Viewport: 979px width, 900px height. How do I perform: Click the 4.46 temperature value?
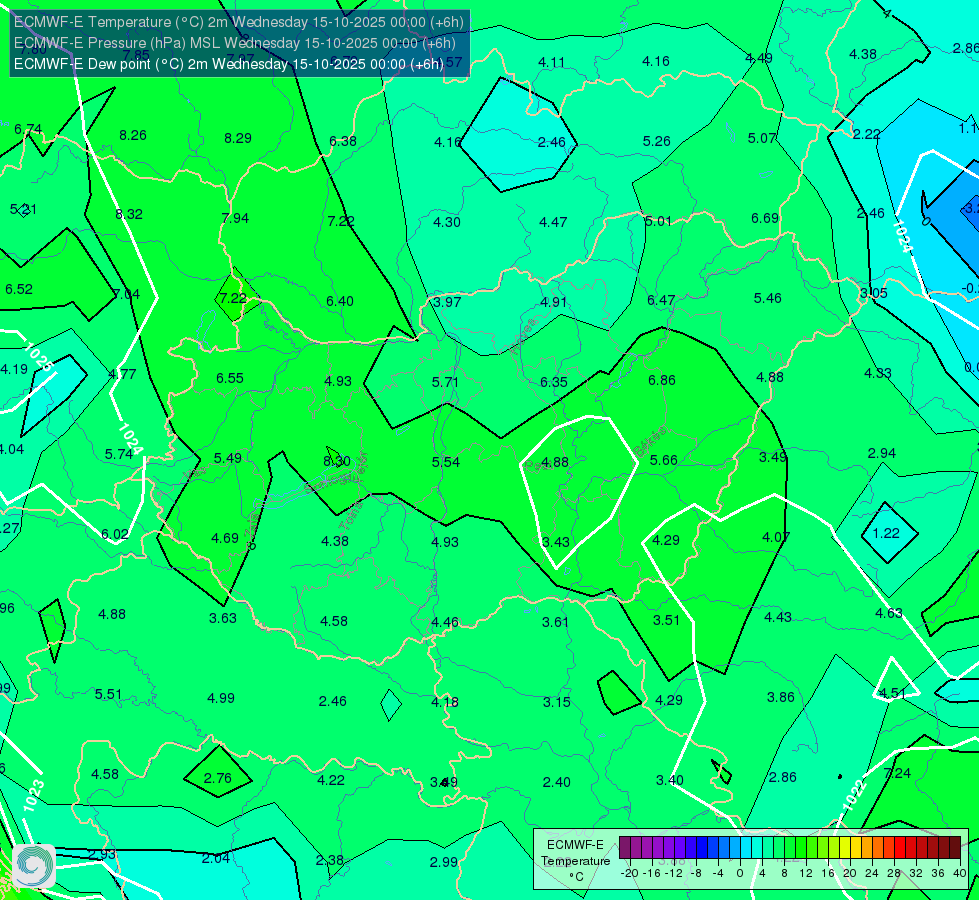(x=445, y=622)
